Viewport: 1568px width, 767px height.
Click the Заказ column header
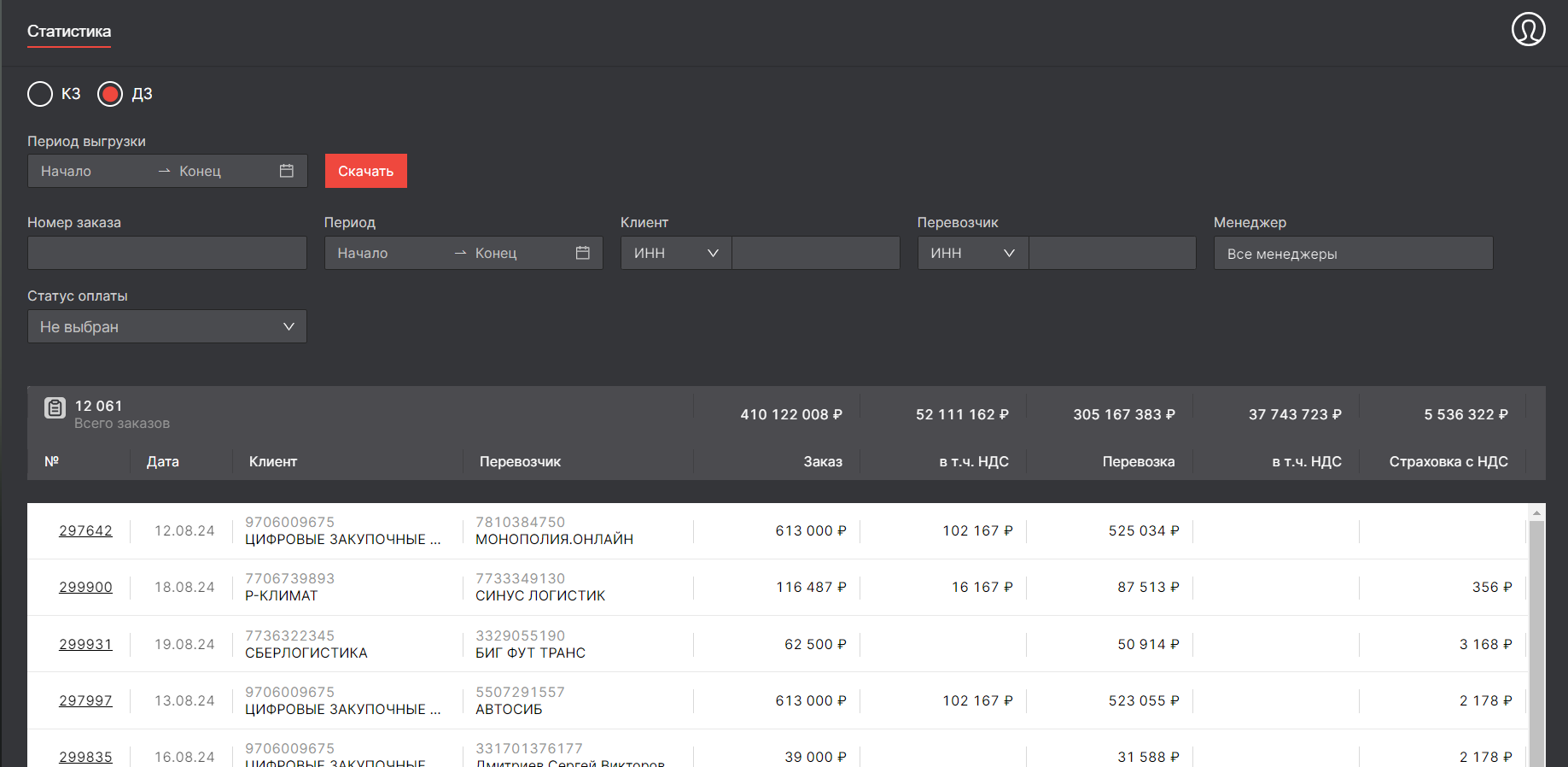[823, 461]
